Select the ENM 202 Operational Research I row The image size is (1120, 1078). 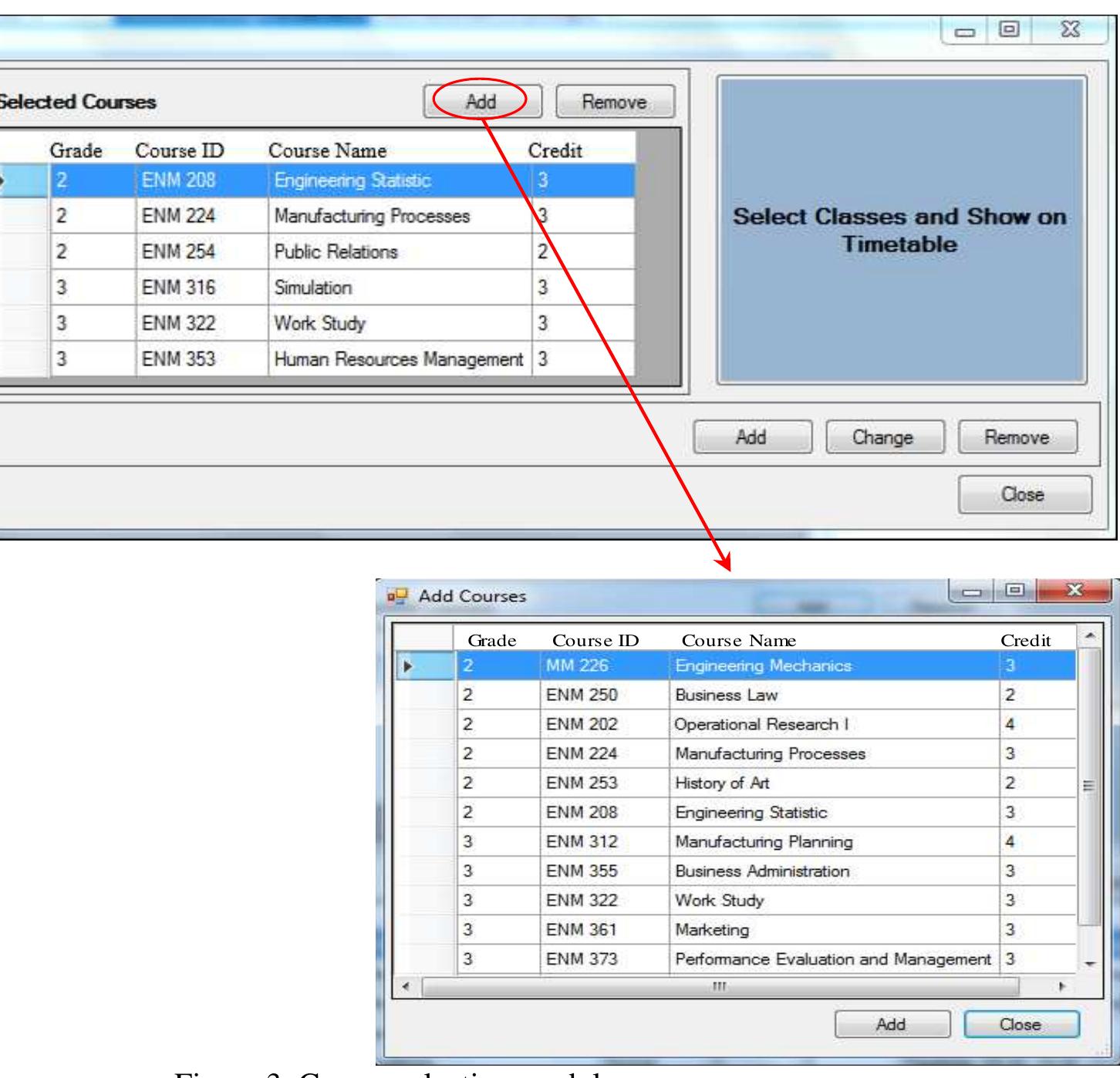[x=767, y=725]
